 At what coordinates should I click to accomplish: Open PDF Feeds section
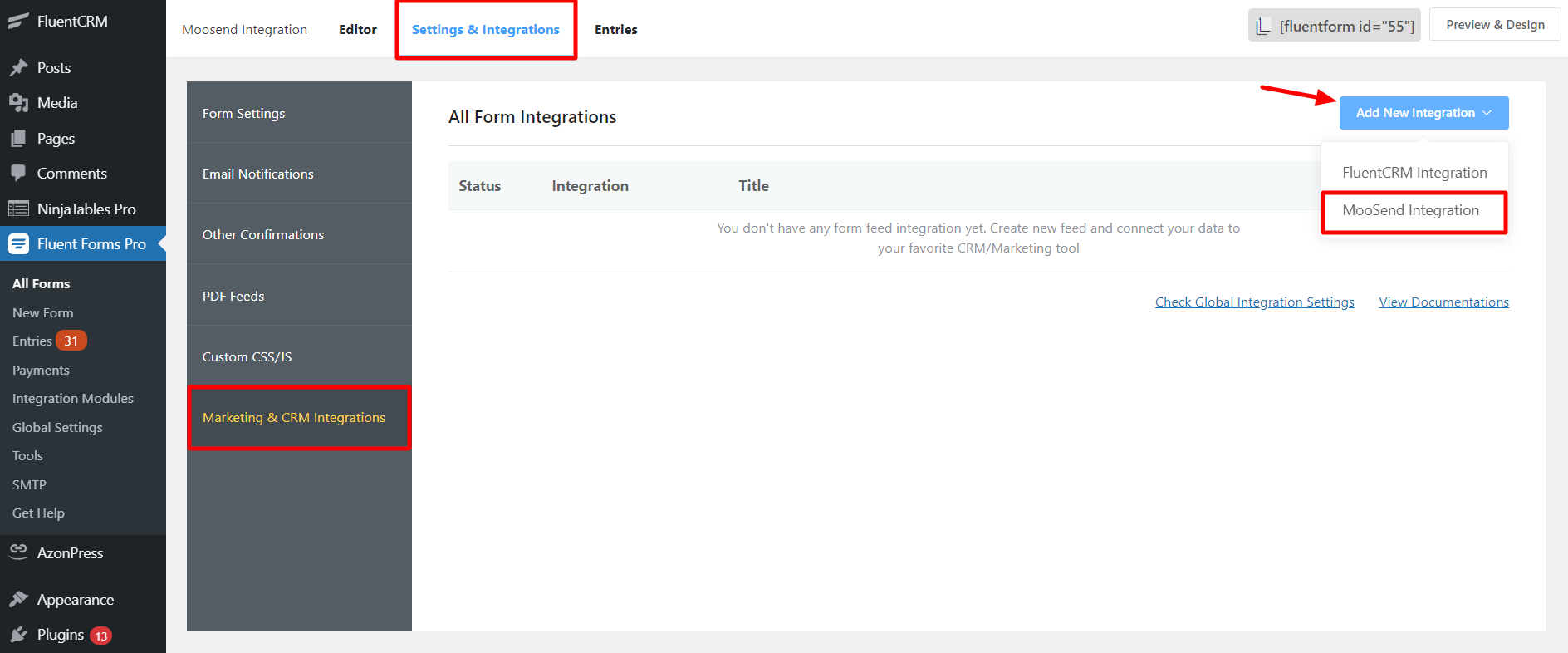click(x=299, y=296)
